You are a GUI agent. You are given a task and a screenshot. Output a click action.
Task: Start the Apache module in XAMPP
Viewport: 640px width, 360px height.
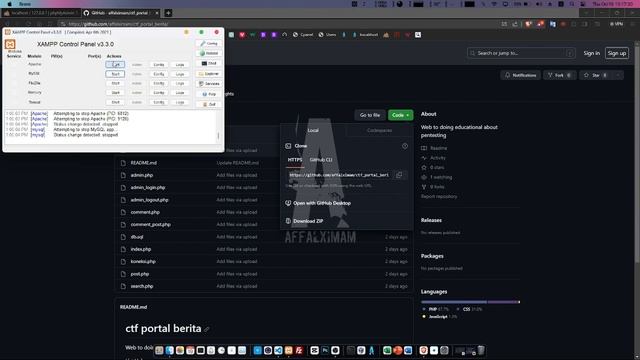click(115, 64)
